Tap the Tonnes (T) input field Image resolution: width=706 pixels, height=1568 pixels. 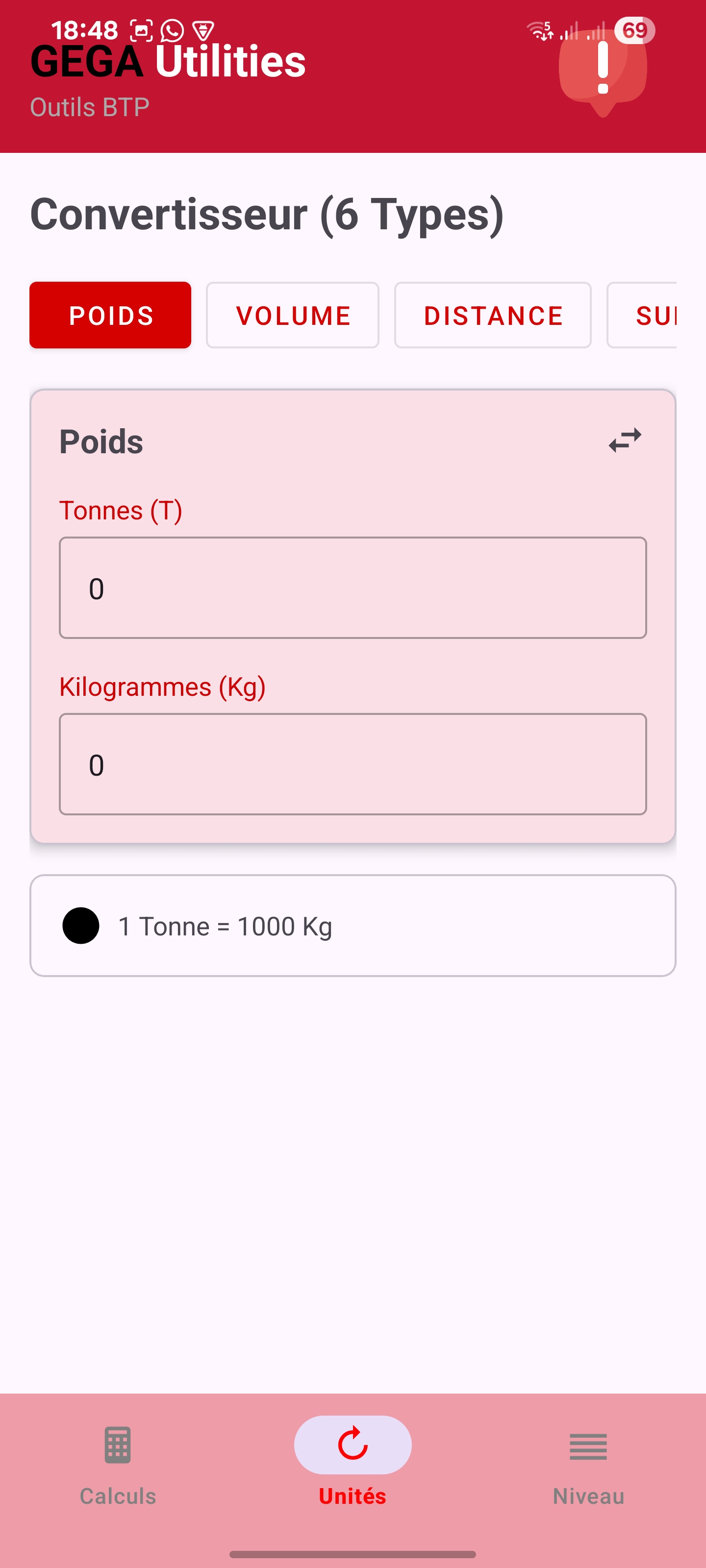[x=353, y=588]
